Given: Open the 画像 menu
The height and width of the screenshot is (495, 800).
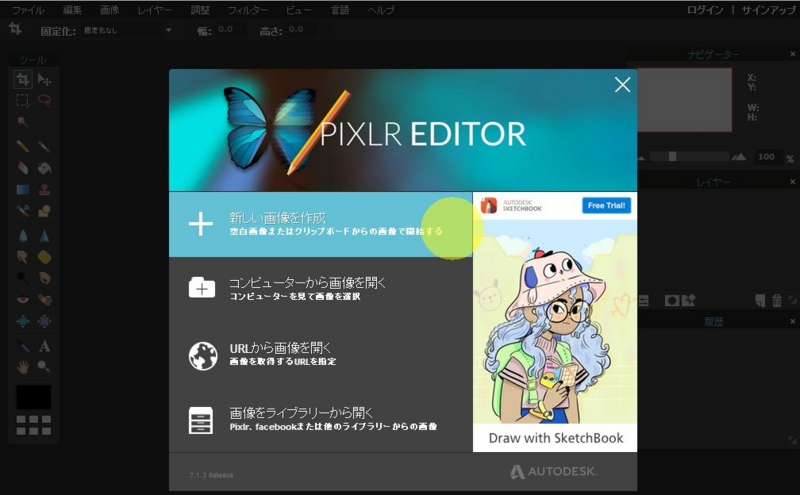Looking at the screenshot, I should [110, 10].
